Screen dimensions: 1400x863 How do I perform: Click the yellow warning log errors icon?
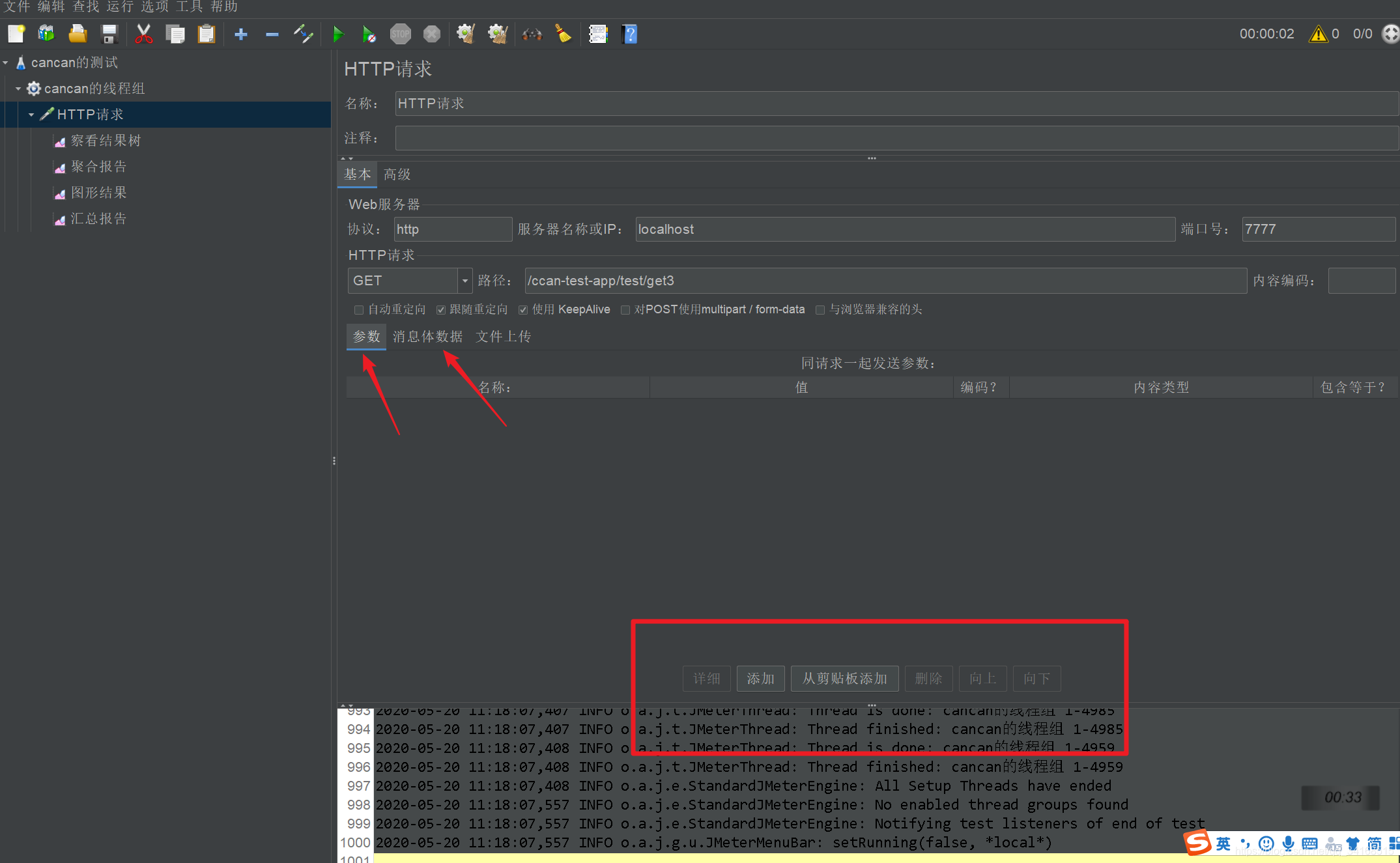coord(1318,34)
